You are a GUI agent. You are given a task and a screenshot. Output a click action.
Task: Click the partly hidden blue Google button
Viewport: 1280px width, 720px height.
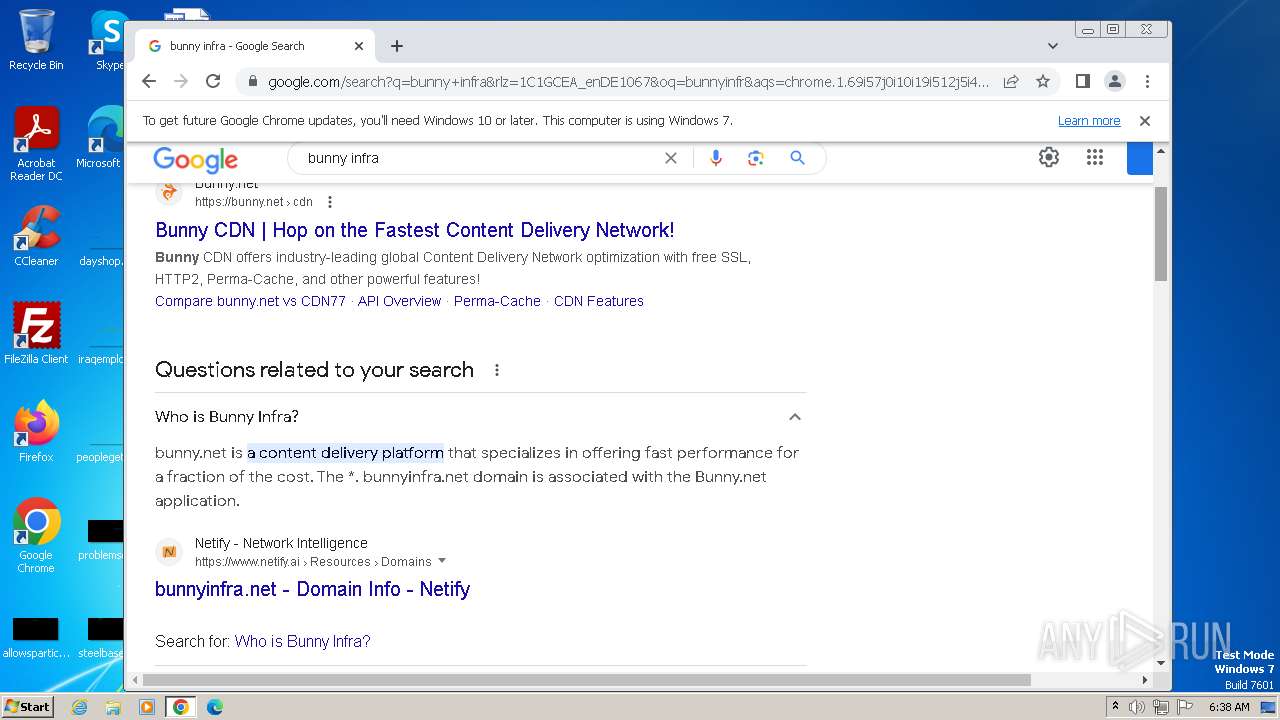pos(1140,158)
